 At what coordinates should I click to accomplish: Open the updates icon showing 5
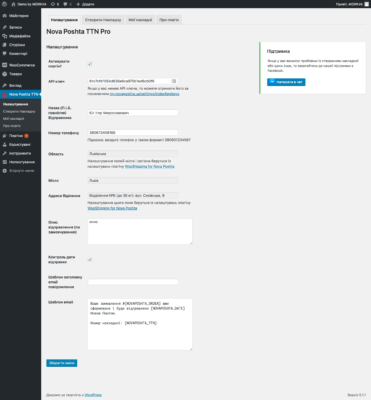coord(55,4)
